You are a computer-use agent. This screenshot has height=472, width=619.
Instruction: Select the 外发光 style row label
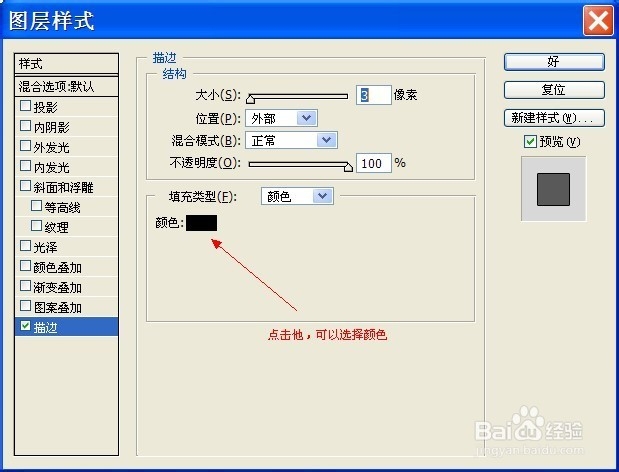click(x=51, y=147)
